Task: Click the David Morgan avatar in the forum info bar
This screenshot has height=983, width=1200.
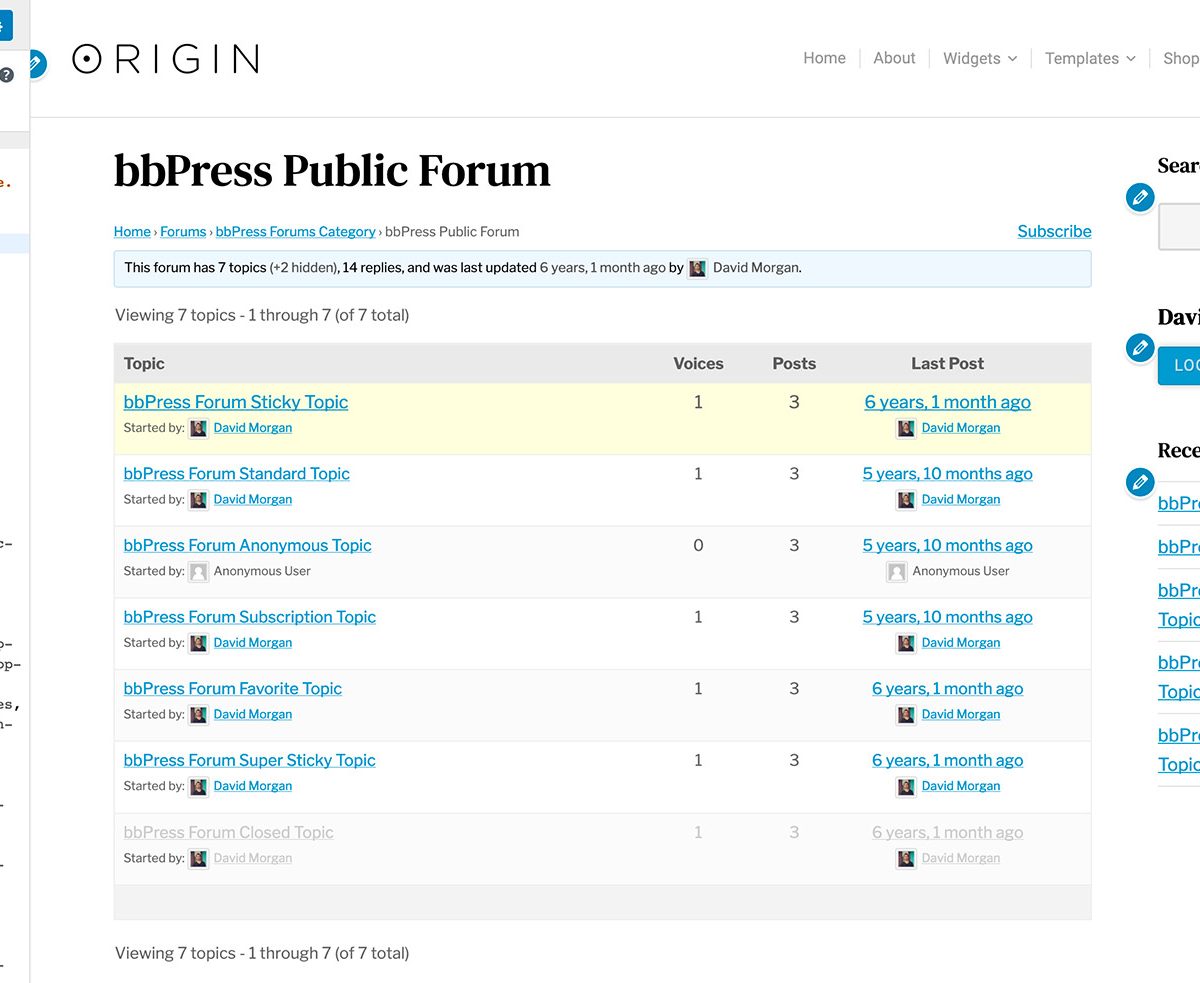Action: [698, 268]
